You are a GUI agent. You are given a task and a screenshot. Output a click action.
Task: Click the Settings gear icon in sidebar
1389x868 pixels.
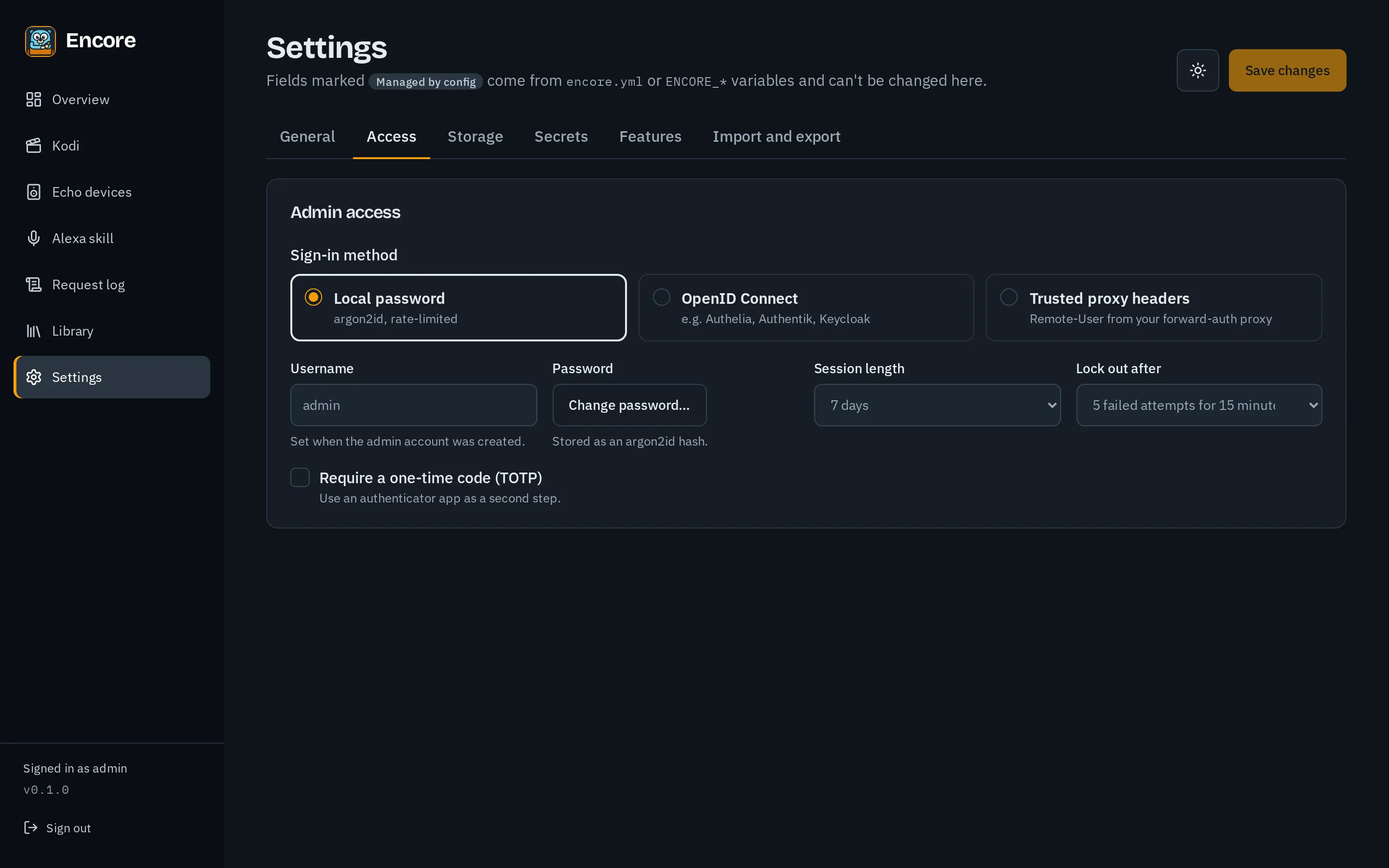click(x=34, y=377)
